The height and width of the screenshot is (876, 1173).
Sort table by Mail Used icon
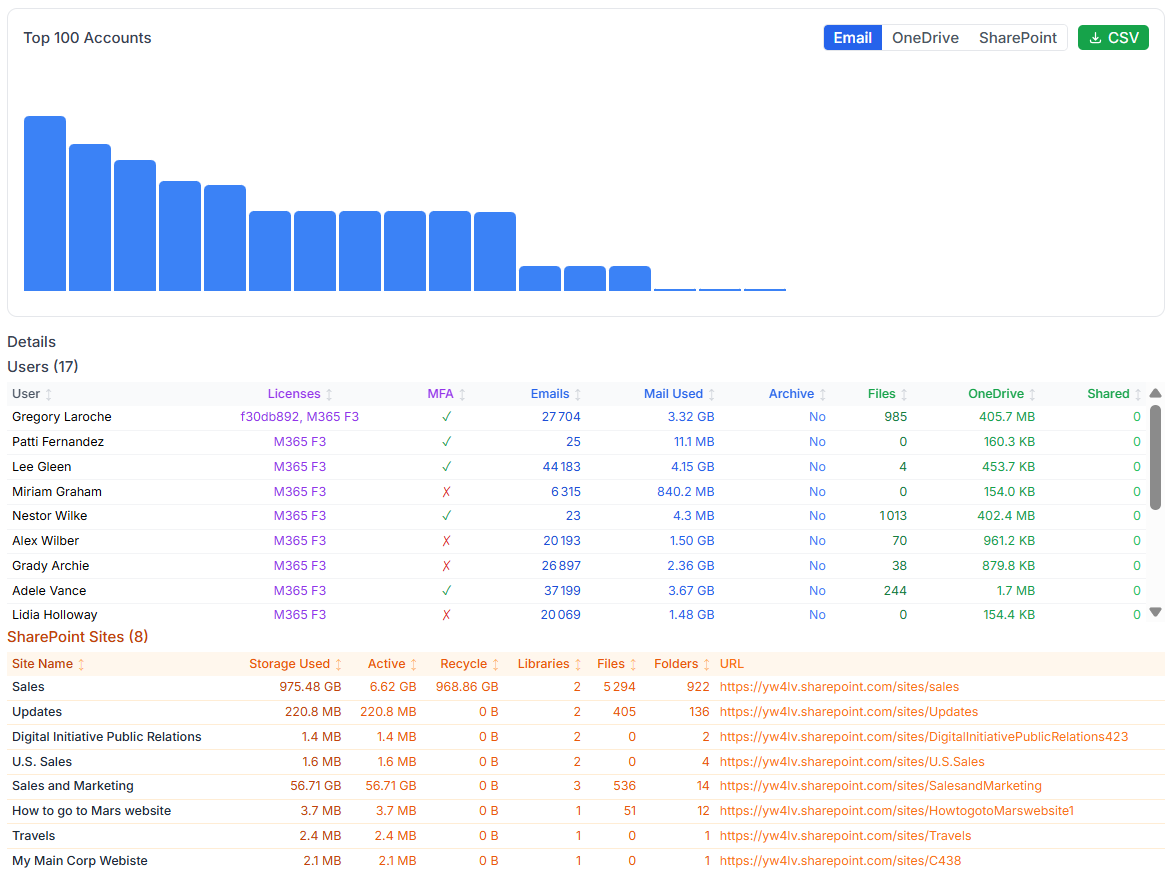click(x=711, y=395)
